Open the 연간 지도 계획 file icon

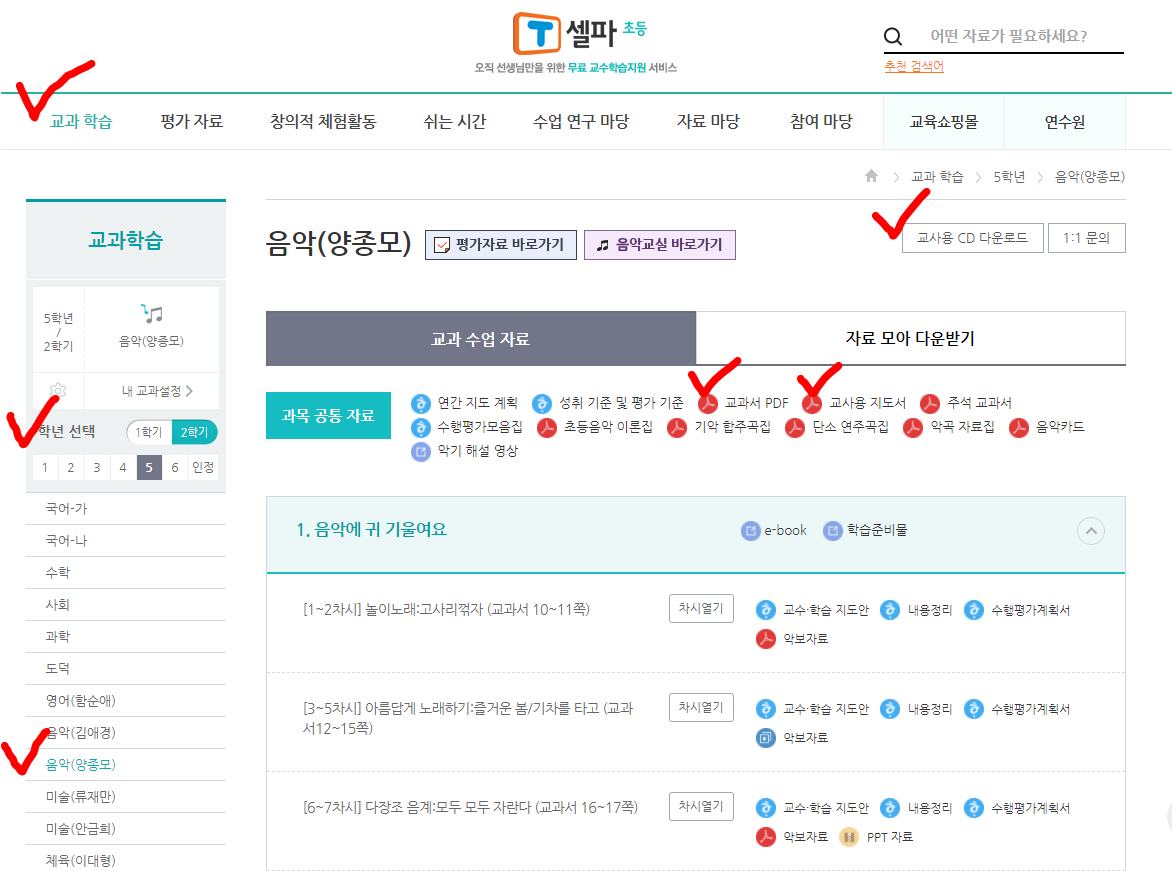(x=421, y=404)
